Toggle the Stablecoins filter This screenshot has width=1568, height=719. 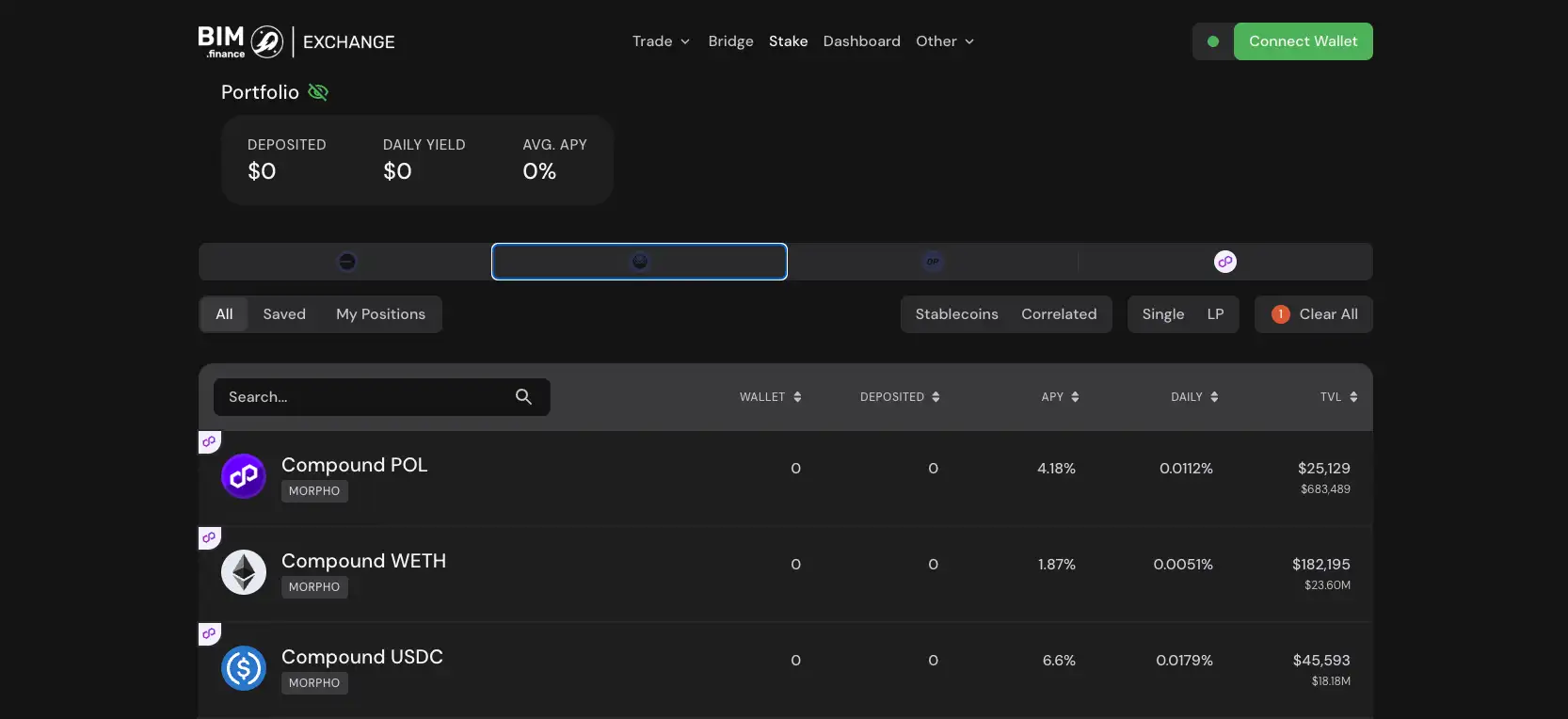pyautogui.click(x=956, y=314)
